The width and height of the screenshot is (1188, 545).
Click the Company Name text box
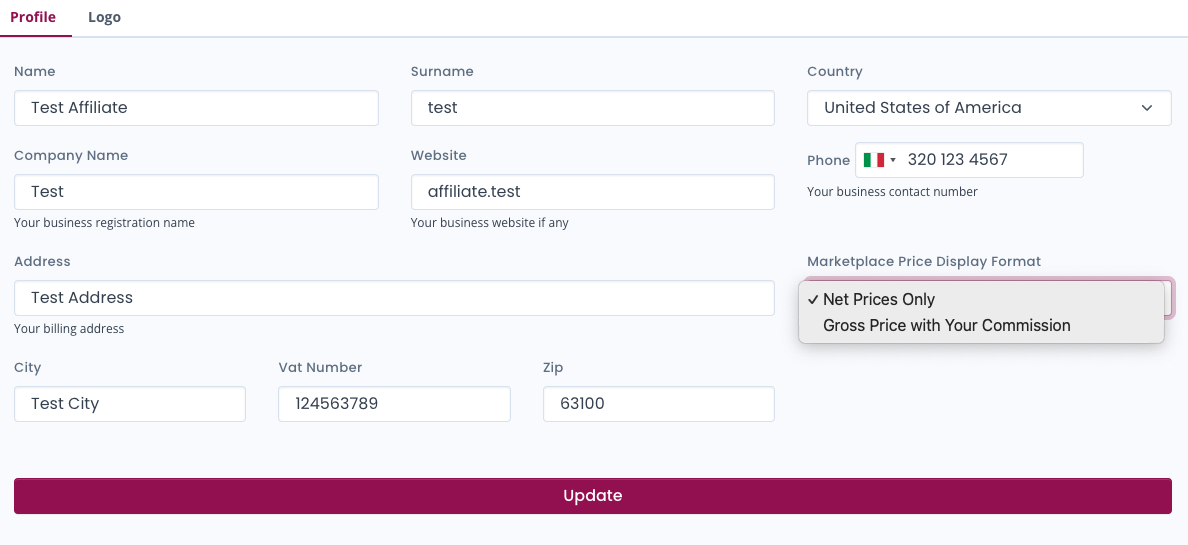(x=196, y=192)
